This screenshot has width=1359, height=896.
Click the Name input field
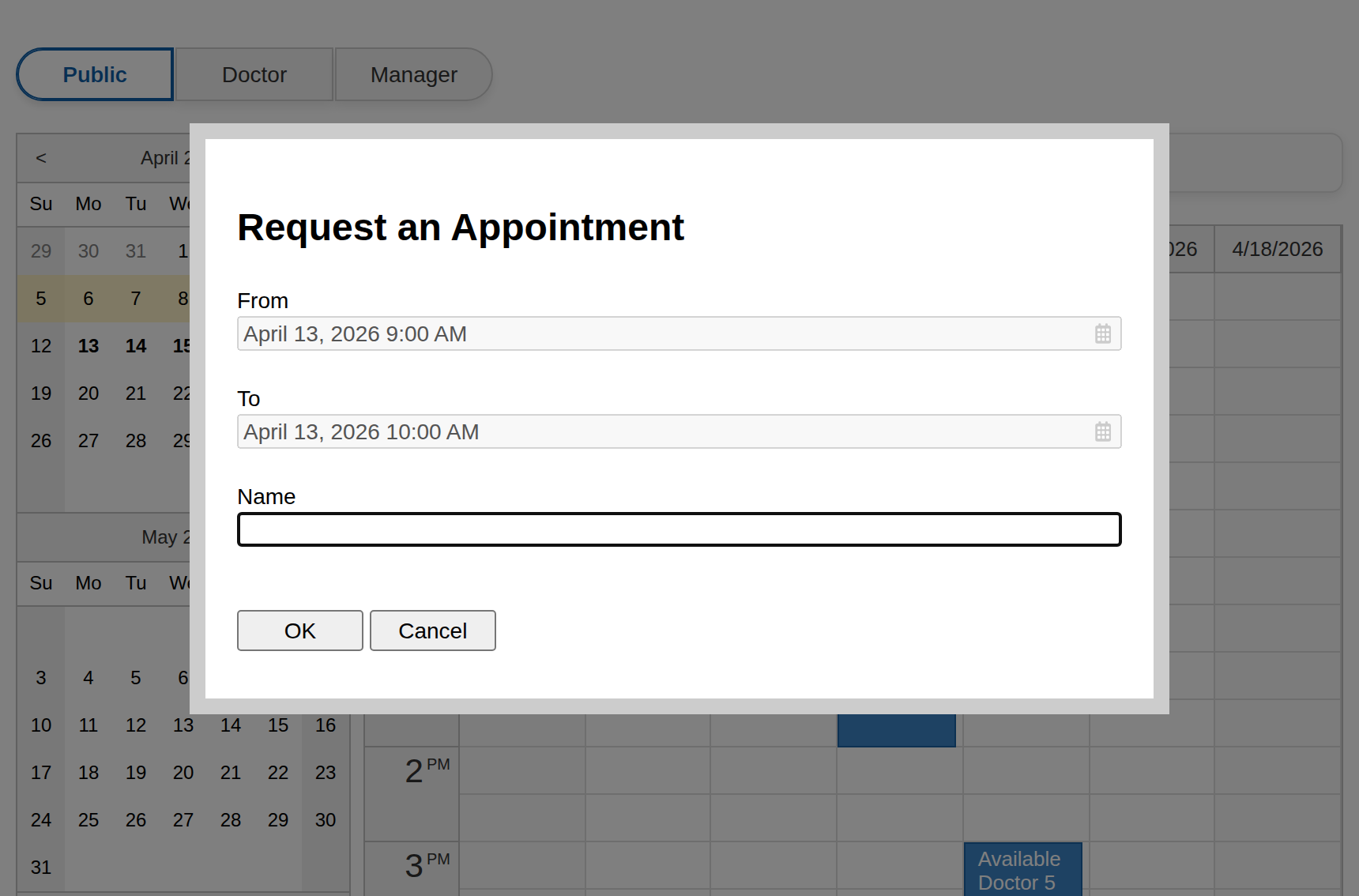tap(679, 529)
